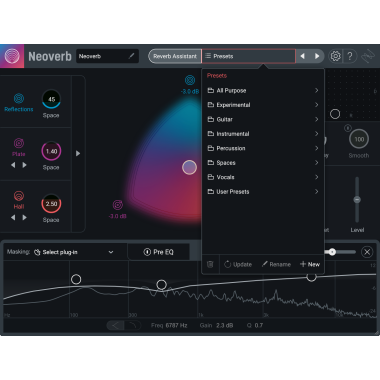Open the Presets dropdown menu
Screen dimensions: 380x380
click(x=249, y=56)
